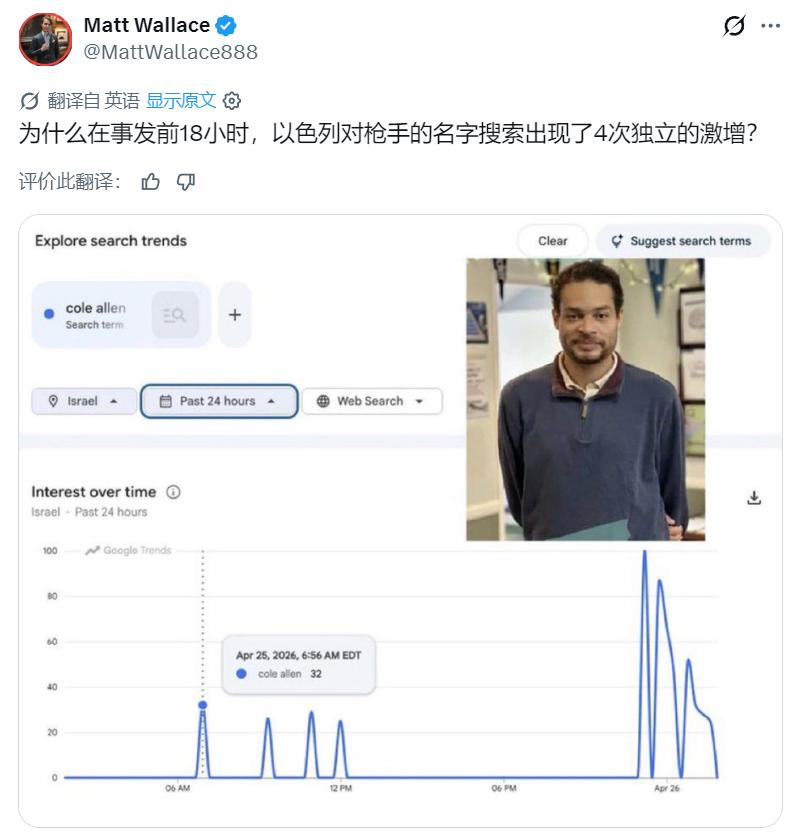Click 显示原文 to show original text
The image size is (802, 833).
pyautogui.click(x=181, y=100)
